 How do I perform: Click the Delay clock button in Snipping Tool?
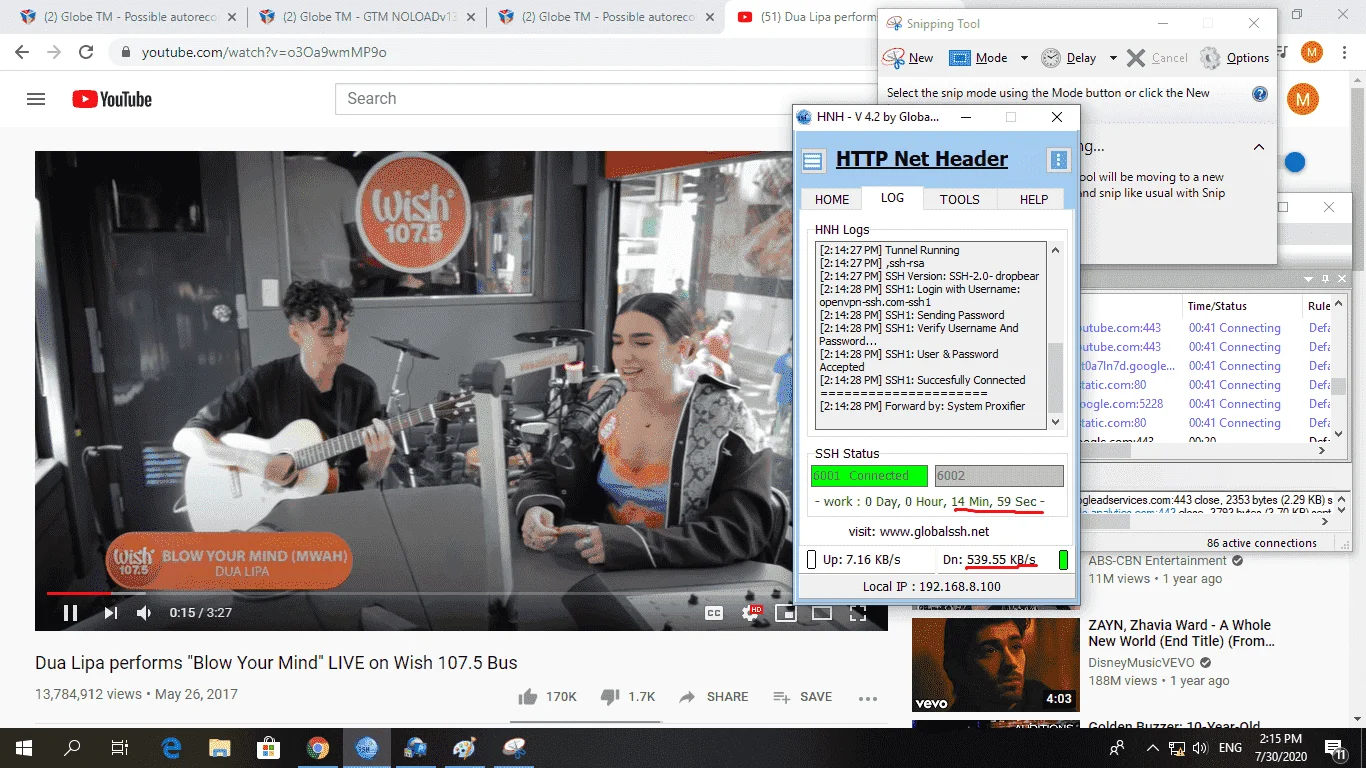click(x=1069, y=58)
